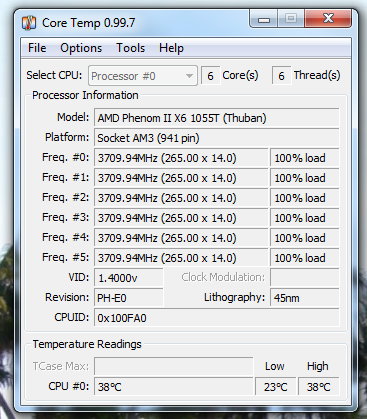Expand the Select CPU dropdown
The height and width of the screenshot is (419, 367).
(x=143, y=76)
